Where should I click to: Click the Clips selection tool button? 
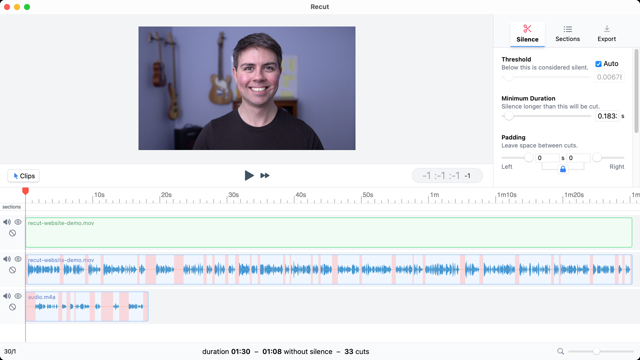coord(24,176)
